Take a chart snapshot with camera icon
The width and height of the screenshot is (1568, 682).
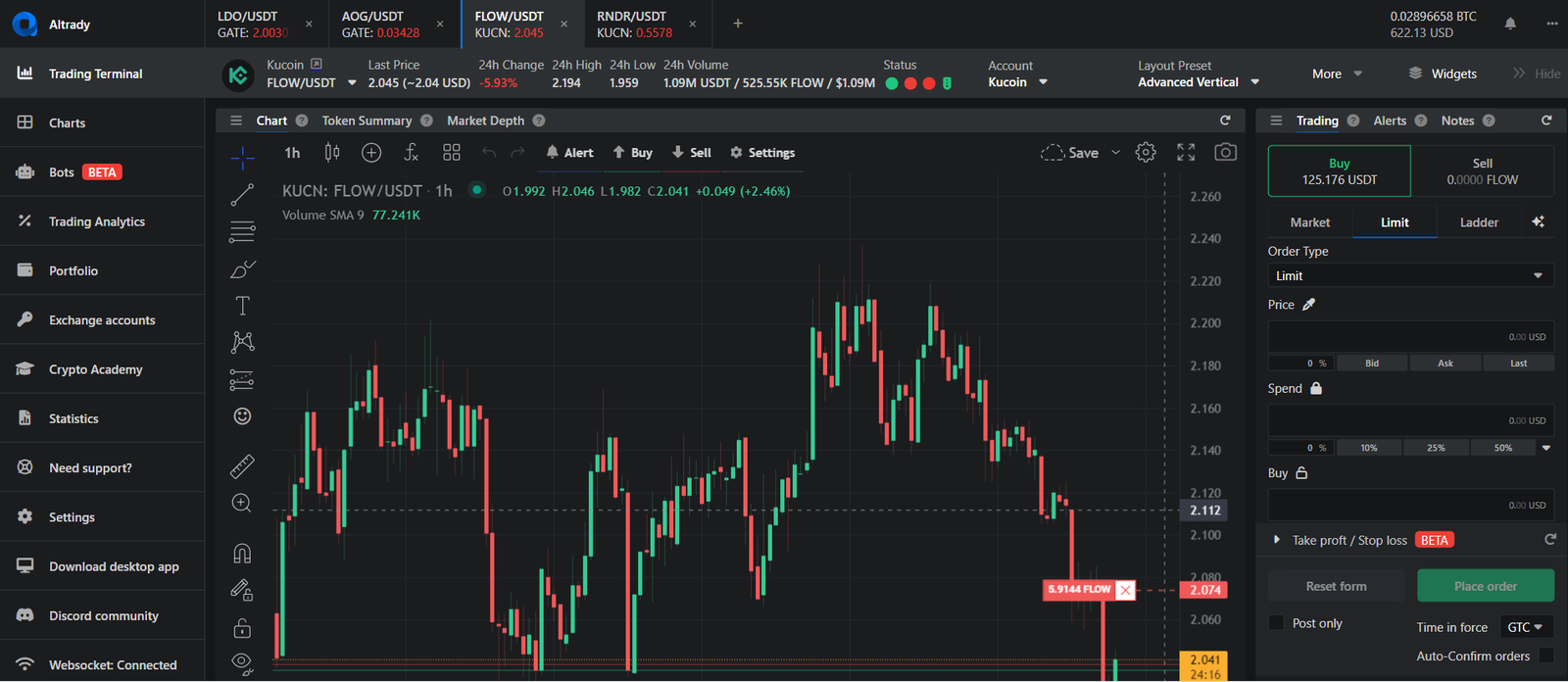1225,153
